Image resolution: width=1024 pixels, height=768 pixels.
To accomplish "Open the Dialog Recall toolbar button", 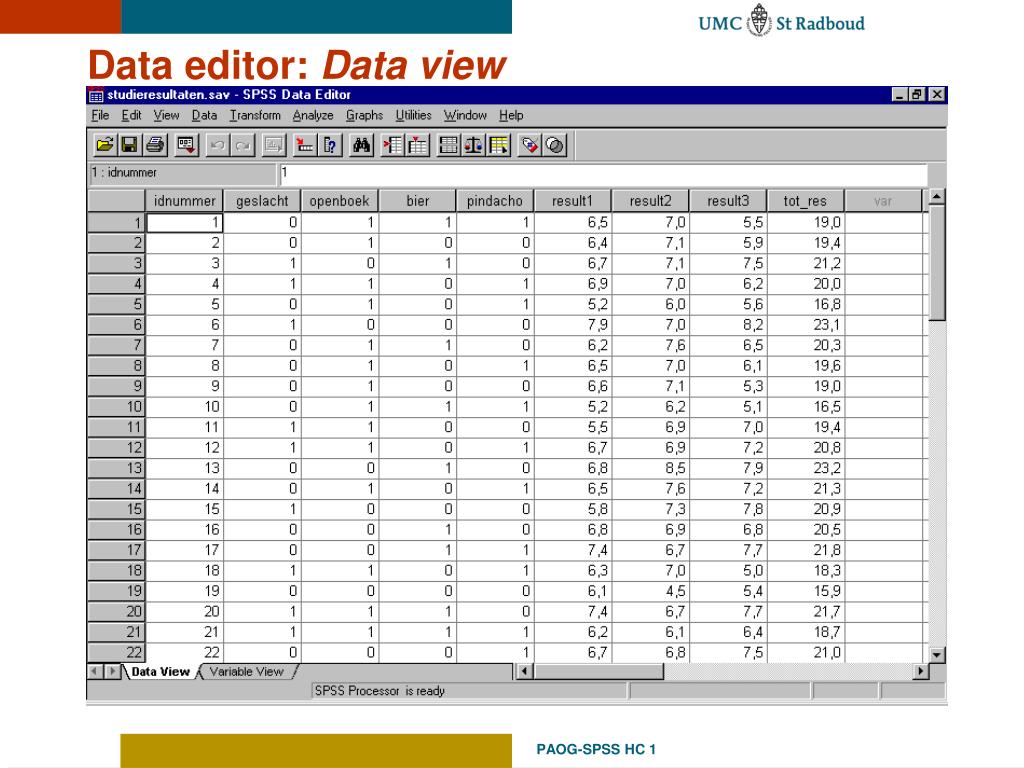I will [x=186, y=145].
